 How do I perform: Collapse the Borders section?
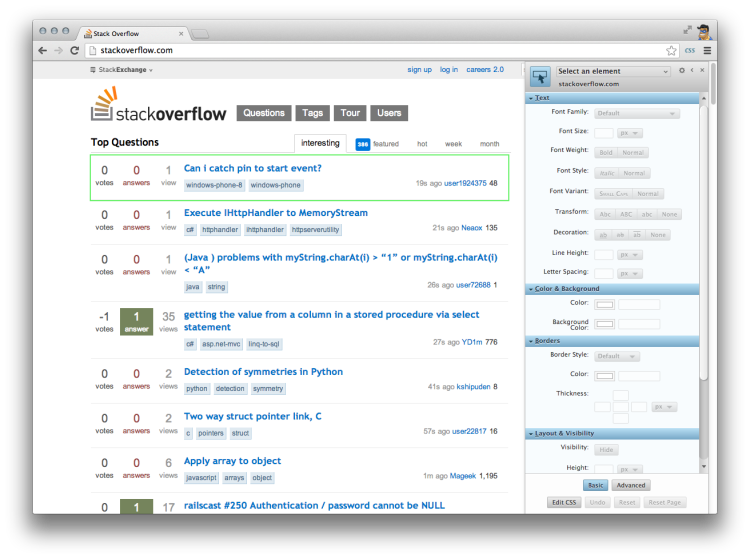click(x=612, y=341)
